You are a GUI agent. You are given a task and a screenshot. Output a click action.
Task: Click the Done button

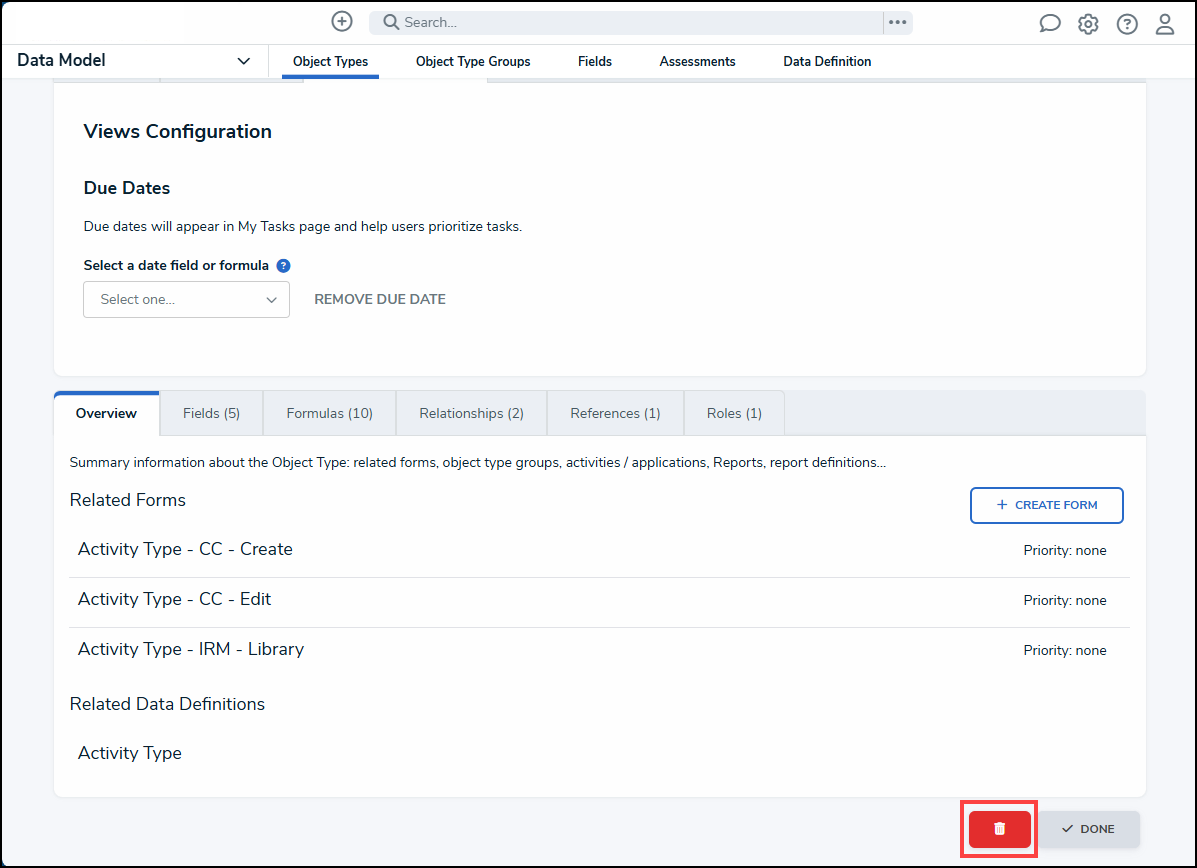click(1088, 829)
